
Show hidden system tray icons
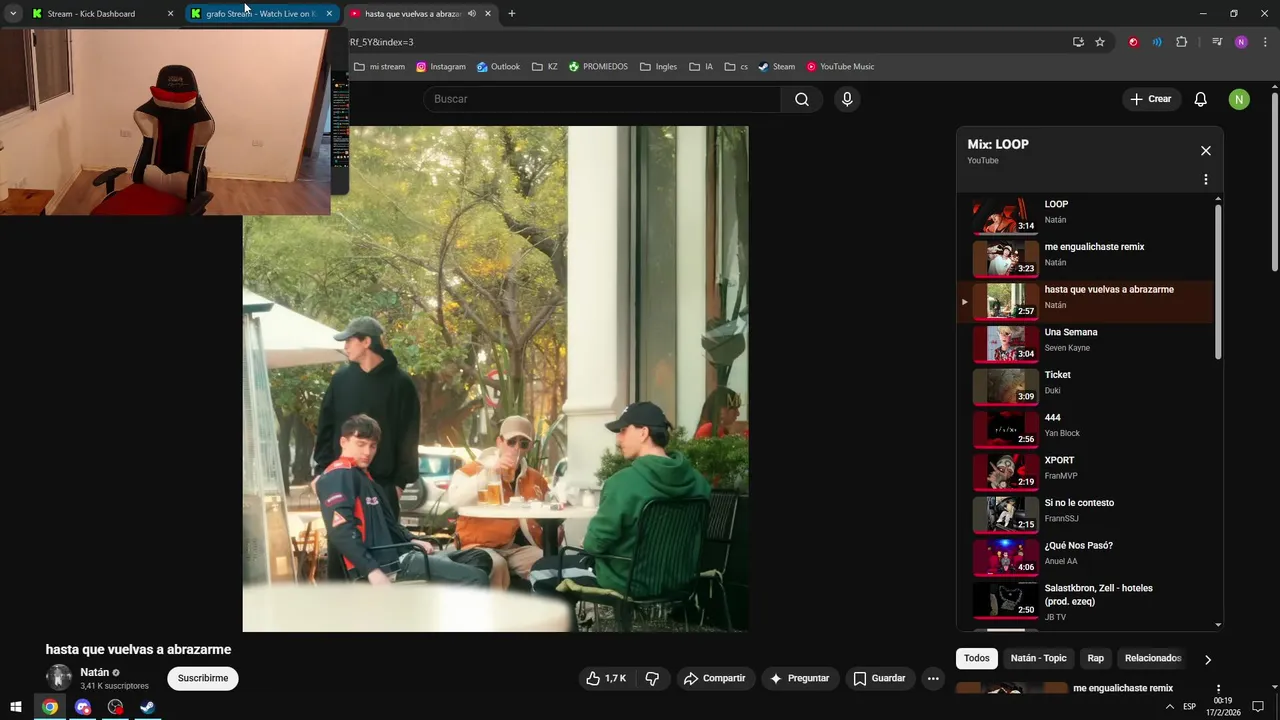click(1170, 707)
